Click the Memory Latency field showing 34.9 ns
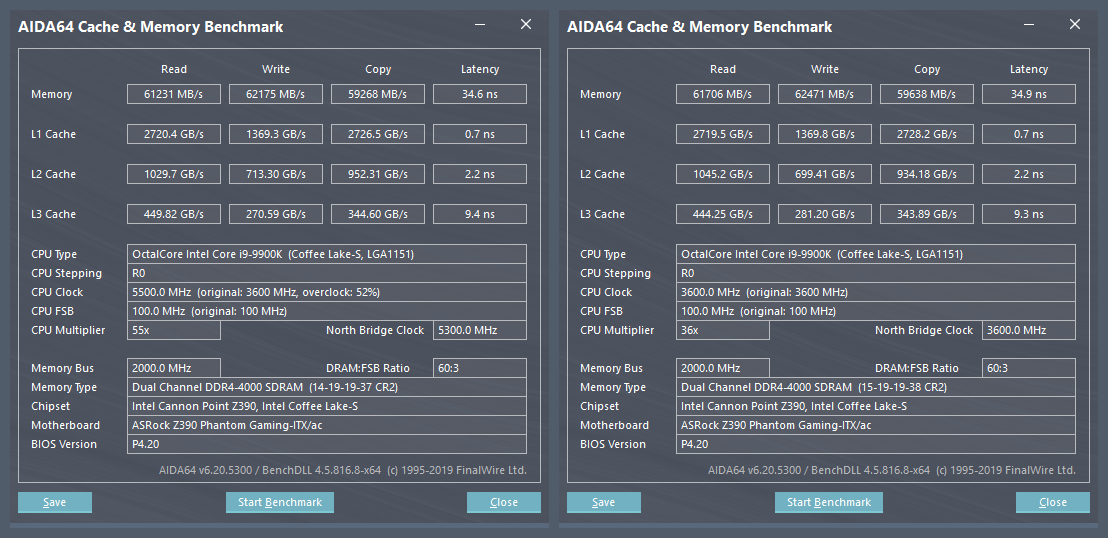This screenshot has width=1108, height=538. coord(1029,94)
